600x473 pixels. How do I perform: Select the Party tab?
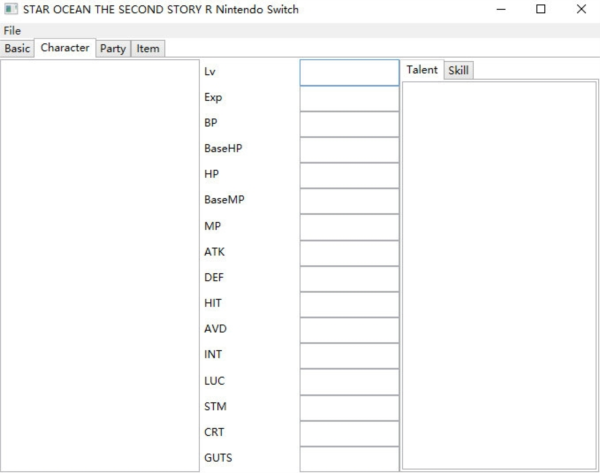[x=113, y=48]
